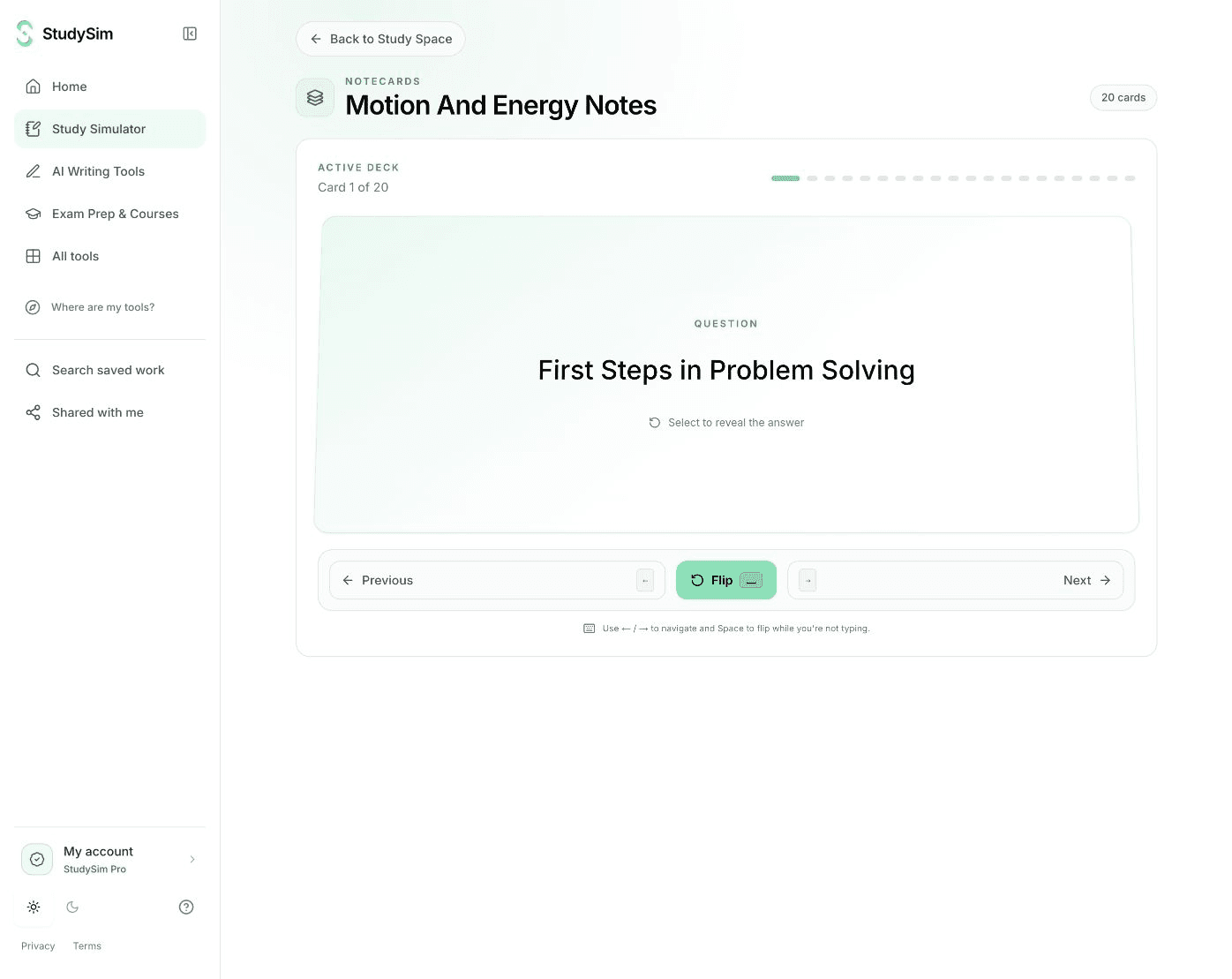The image size is (1232, 979).
Task: Click the magnifier search icon
Action: click(33, 370)
